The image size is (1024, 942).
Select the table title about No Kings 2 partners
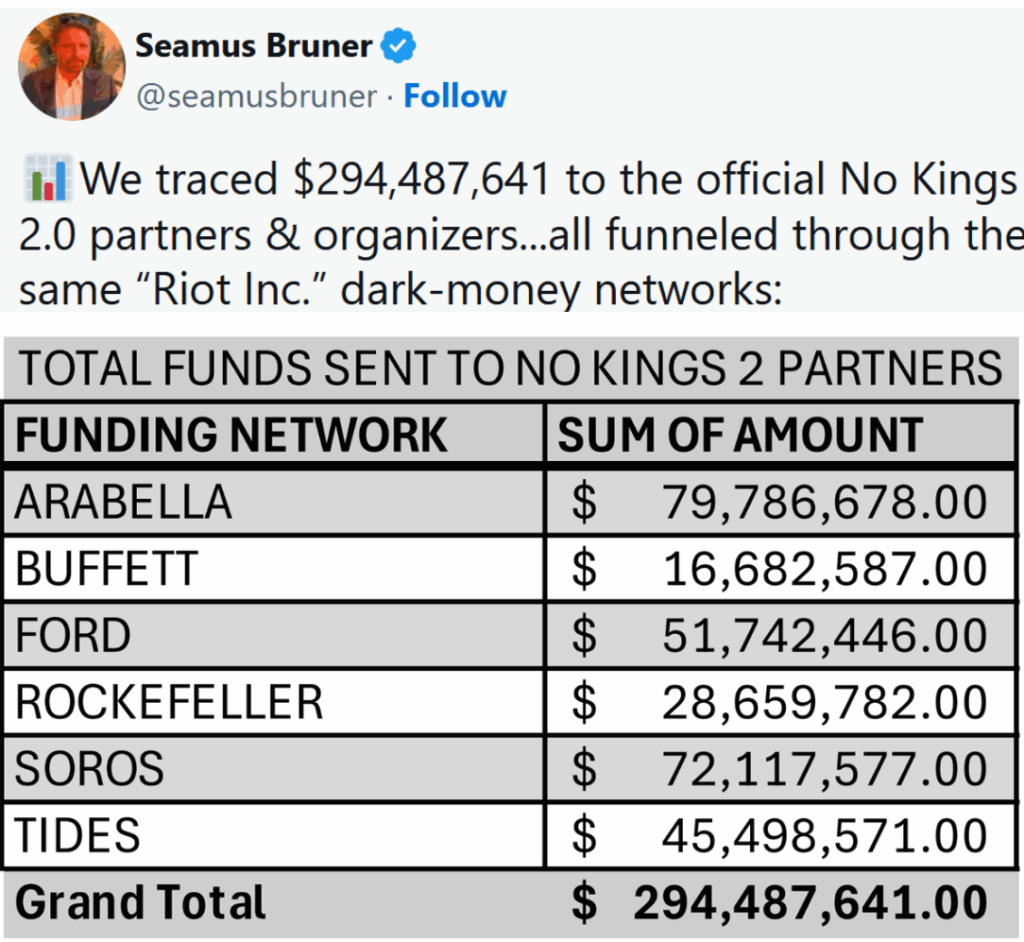tap(510, 369)
